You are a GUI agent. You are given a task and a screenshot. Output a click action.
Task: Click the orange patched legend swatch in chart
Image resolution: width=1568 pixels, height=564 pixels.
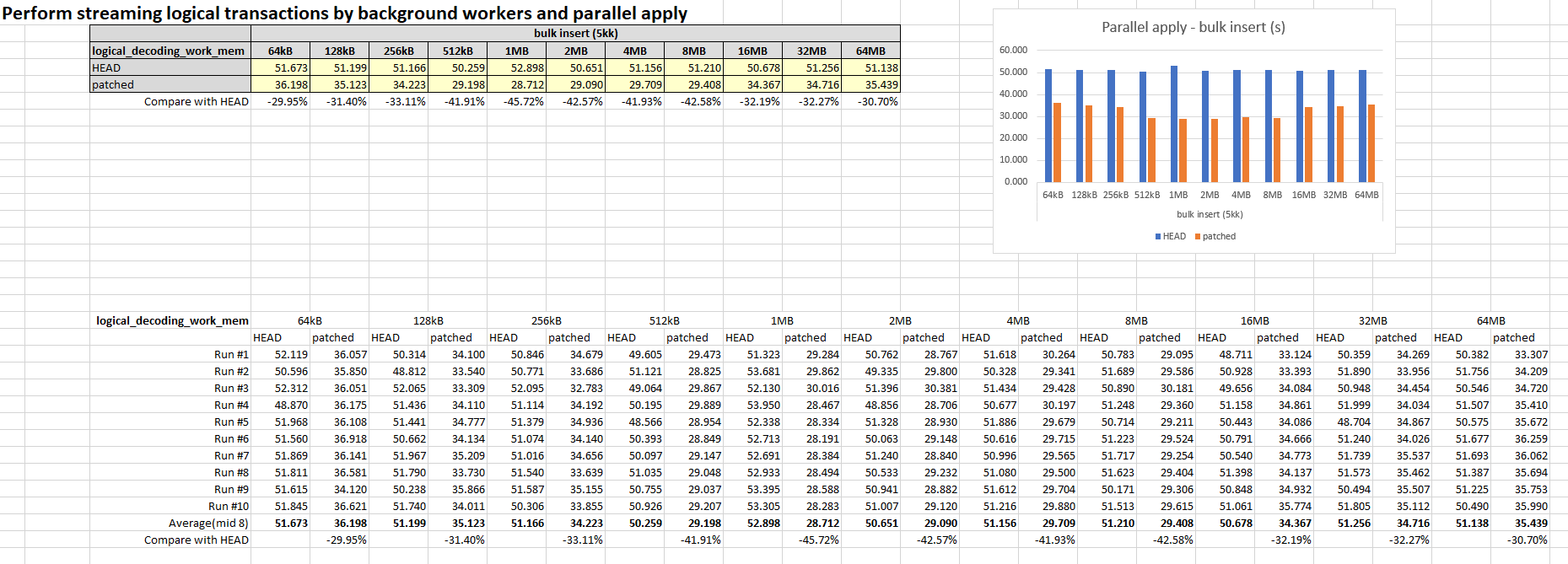pyautogui.click(x=1198, y=237)
